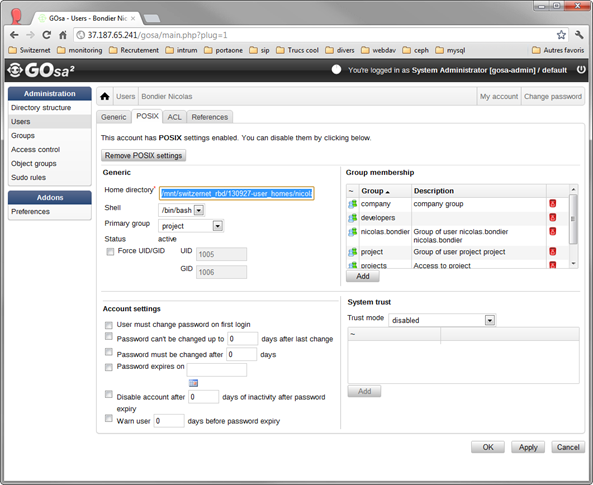Bookmark page with star icon
Viewport: 593px width, 485px height.
[x=561, y=35]
